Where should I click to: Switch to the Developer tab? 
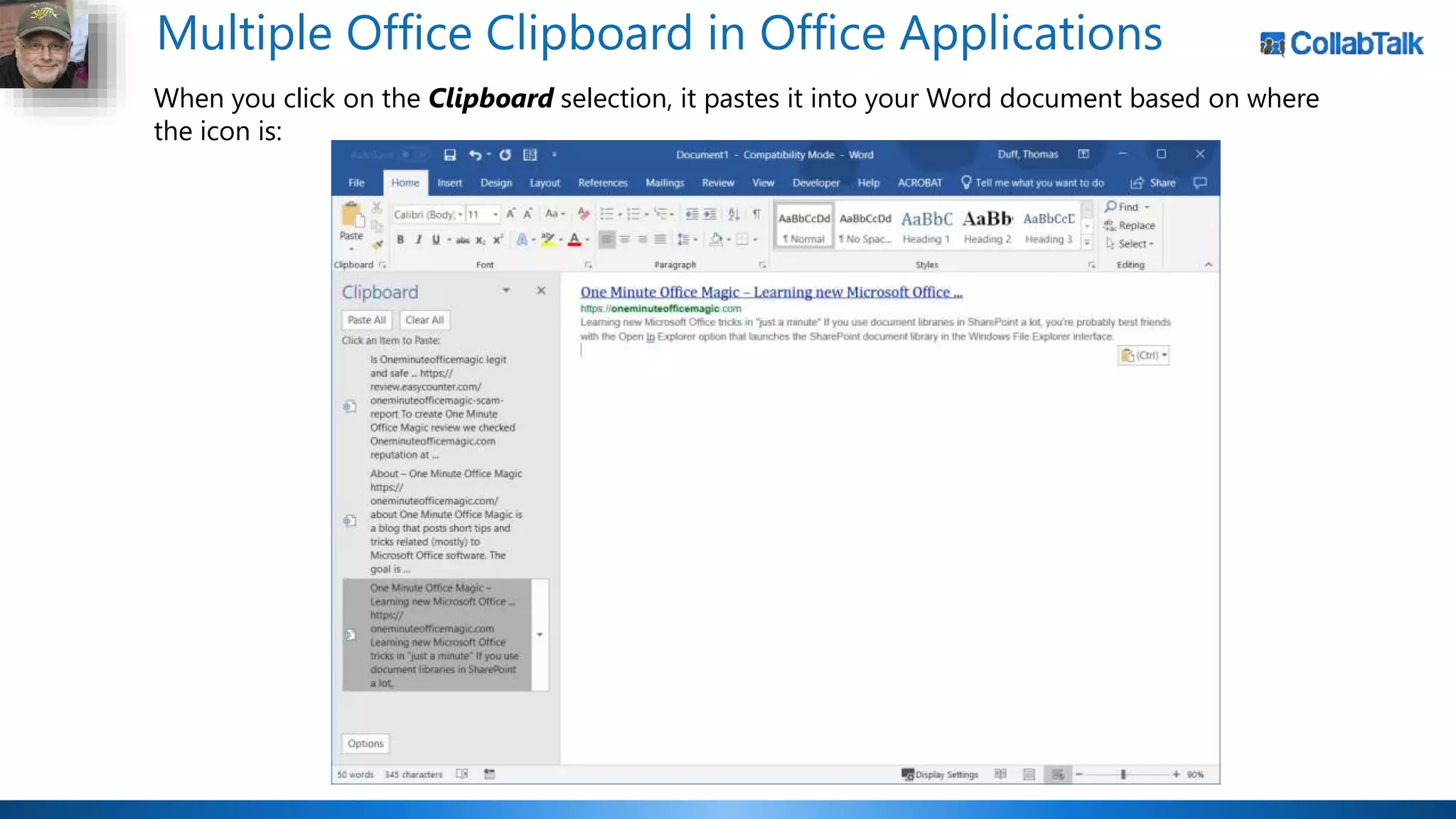tap(816, 183)
